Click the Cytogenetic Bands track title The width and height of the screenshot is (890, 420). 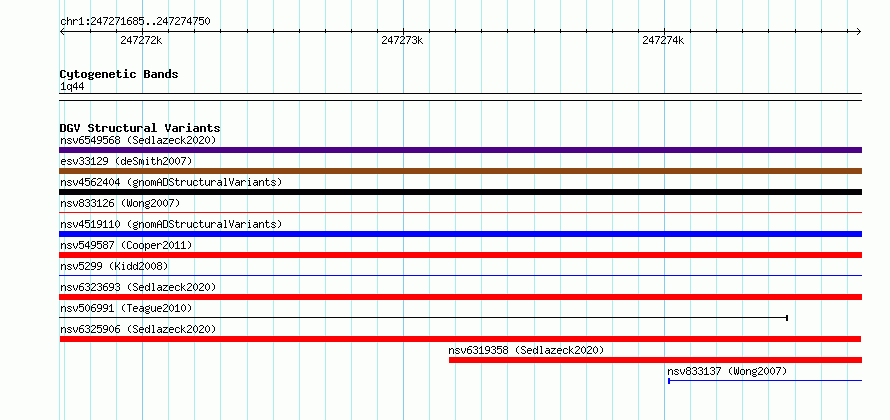point(119,74)
